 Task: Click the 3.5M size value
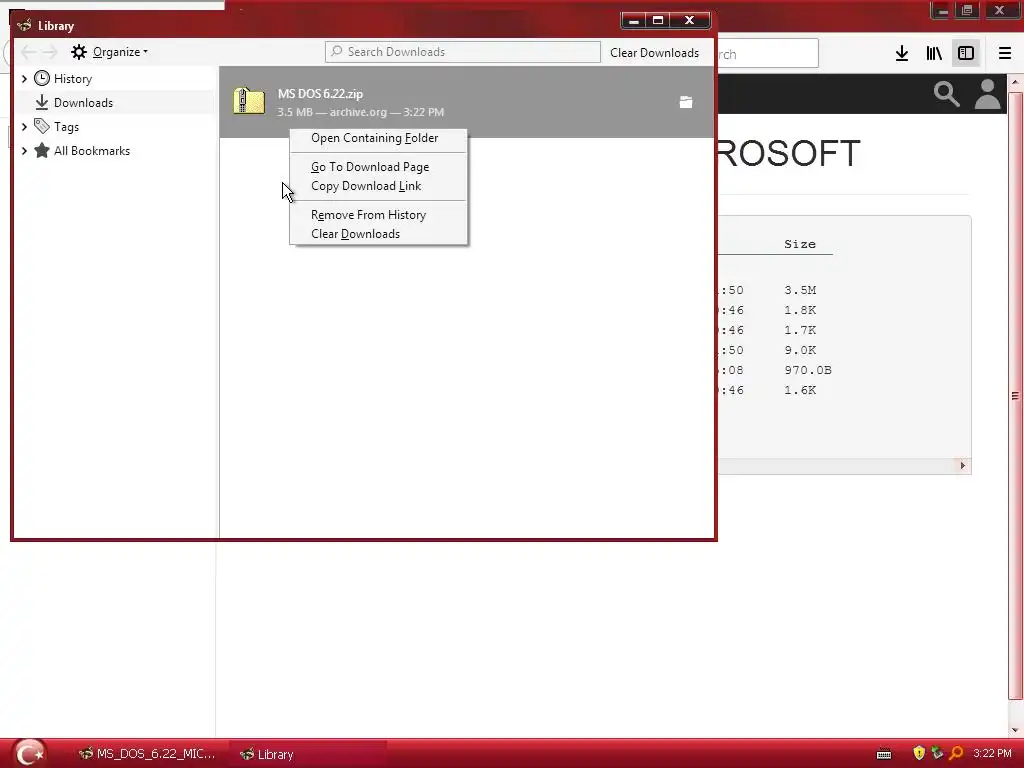pyautogui.click(x=800, y=290)
